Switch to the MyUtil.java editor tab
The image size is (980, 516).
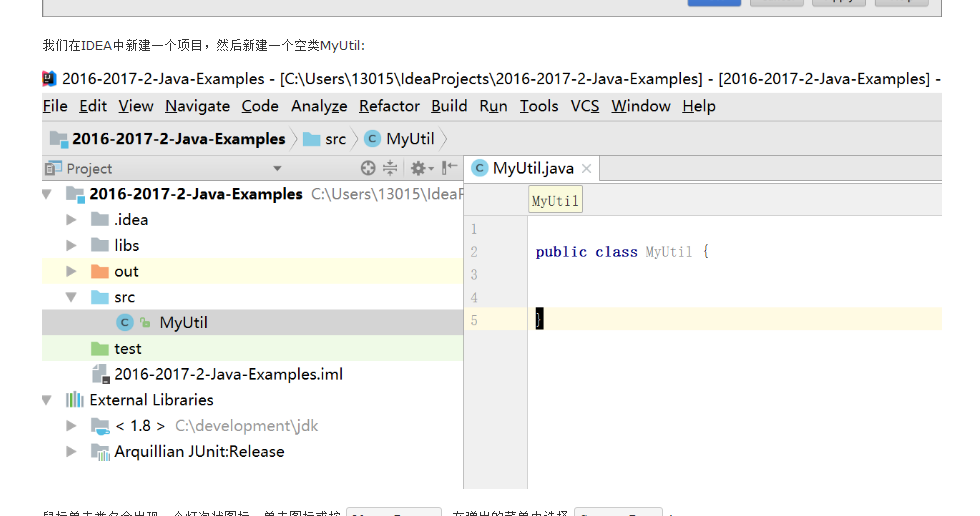coord(532,169)
